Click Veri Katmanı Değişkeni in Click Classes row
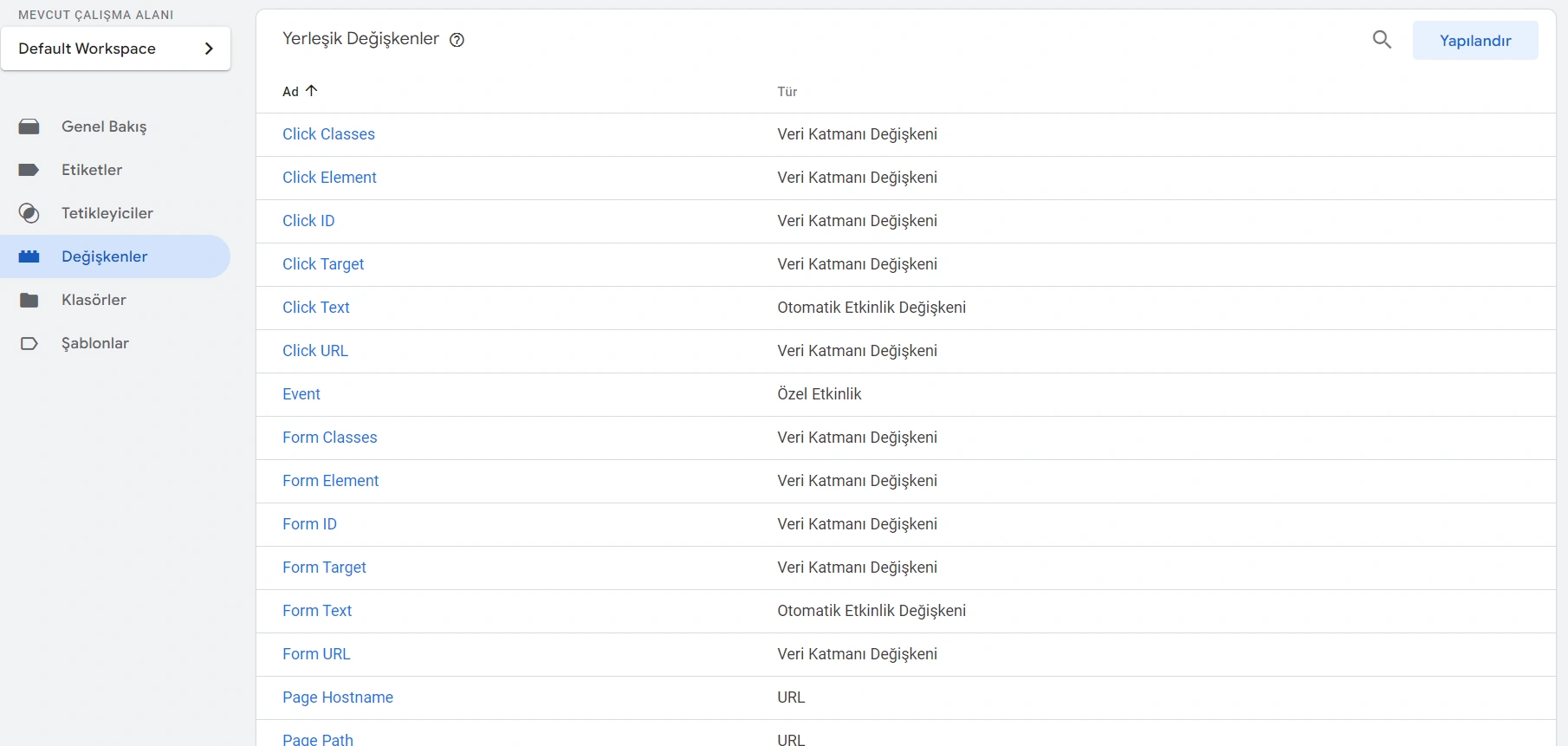The width and height of the screenshot is (1568, 746). point(857,134)
